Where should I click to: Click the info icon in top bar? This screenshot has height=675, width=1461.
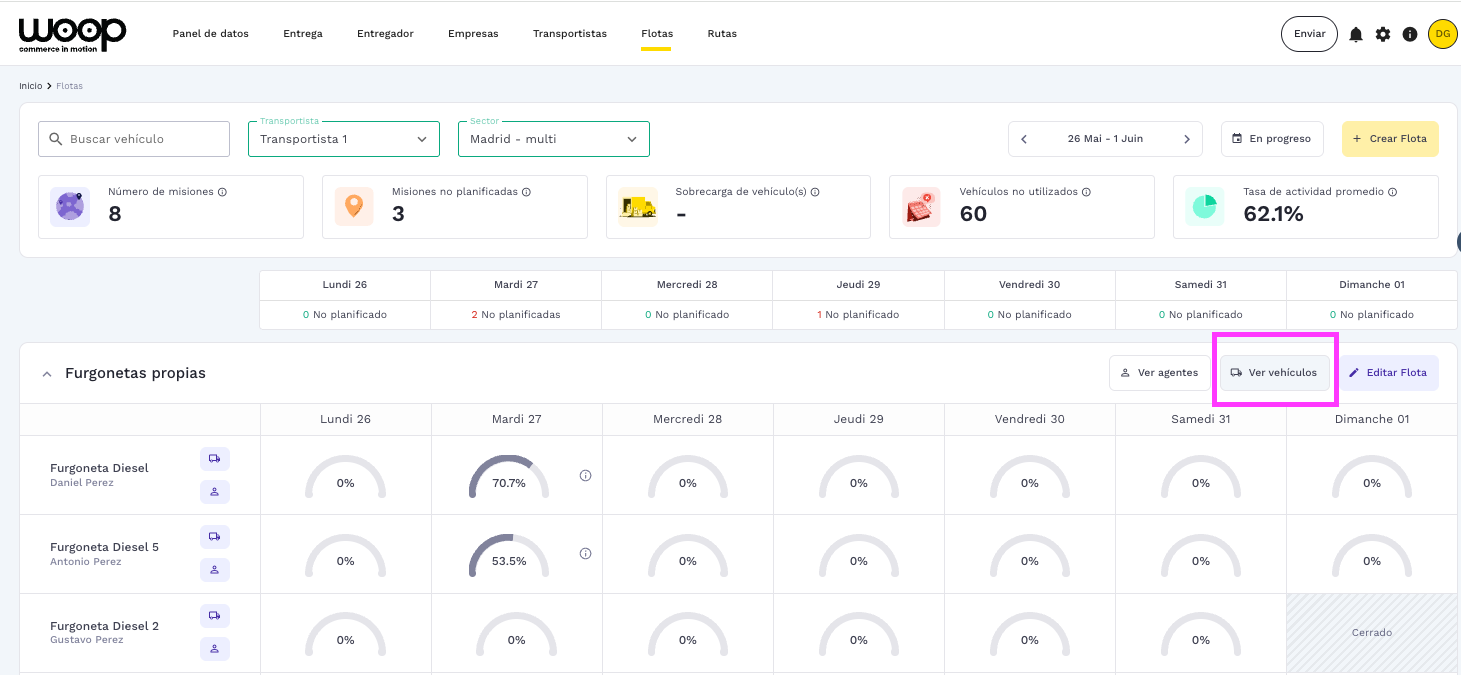(x=1410, y=34)
